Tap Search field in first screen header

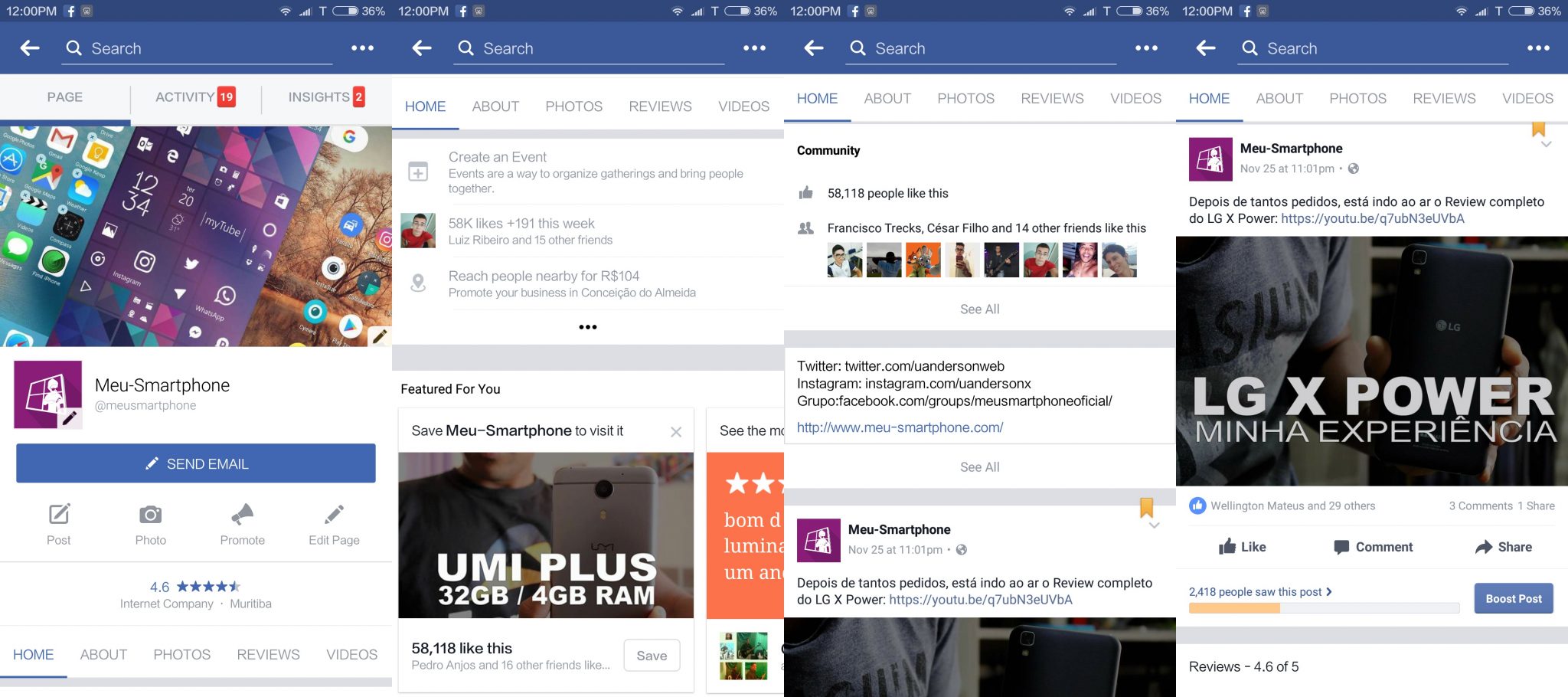click(x=198, y=48)
